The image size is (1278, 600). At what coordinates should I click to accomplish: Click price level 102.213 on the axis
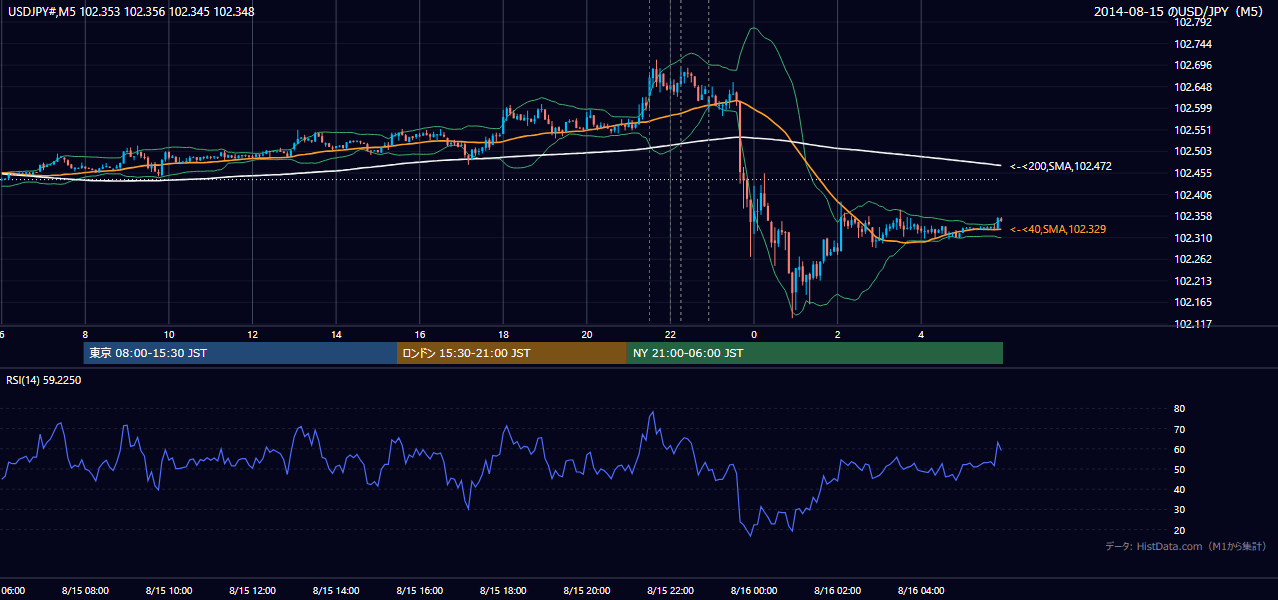click(1193, 281)
